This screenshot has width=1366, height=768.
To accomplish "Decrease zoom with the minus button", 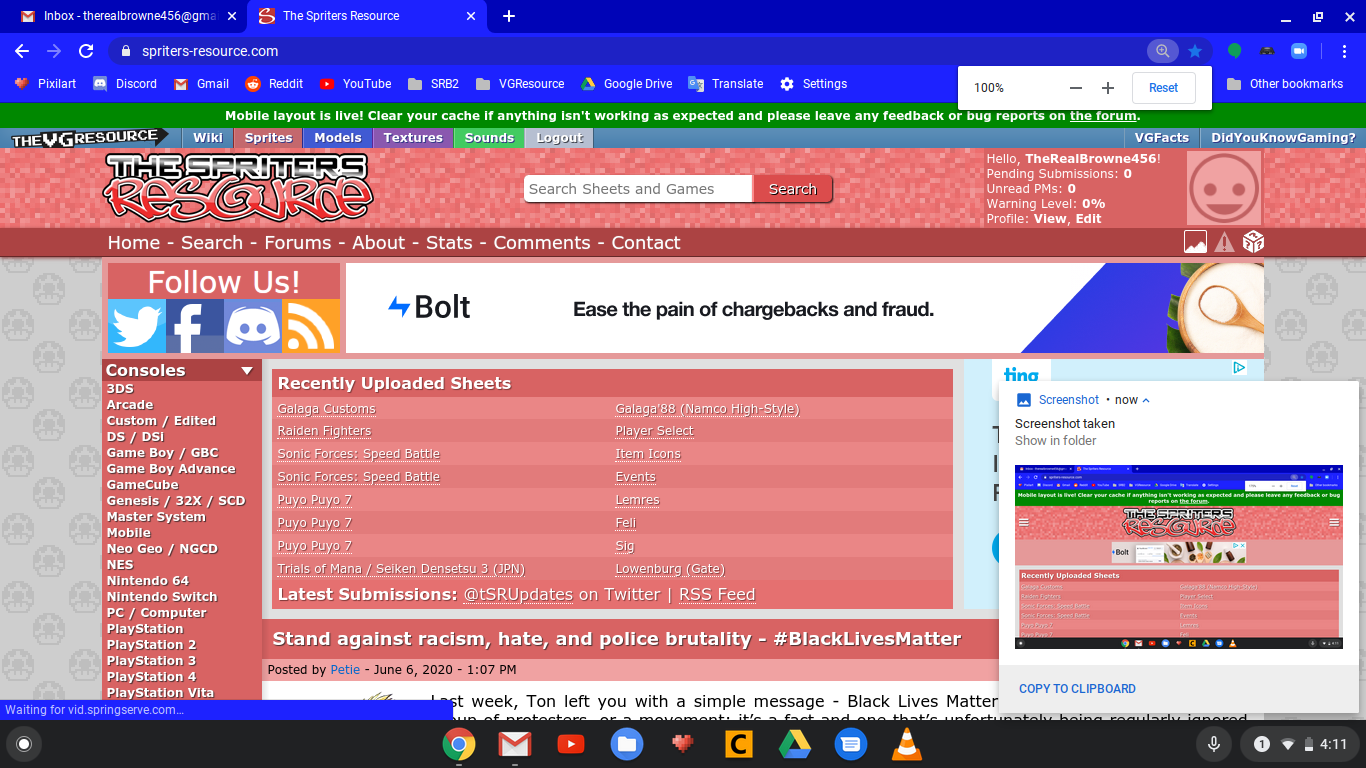I will click(1076, 88).
